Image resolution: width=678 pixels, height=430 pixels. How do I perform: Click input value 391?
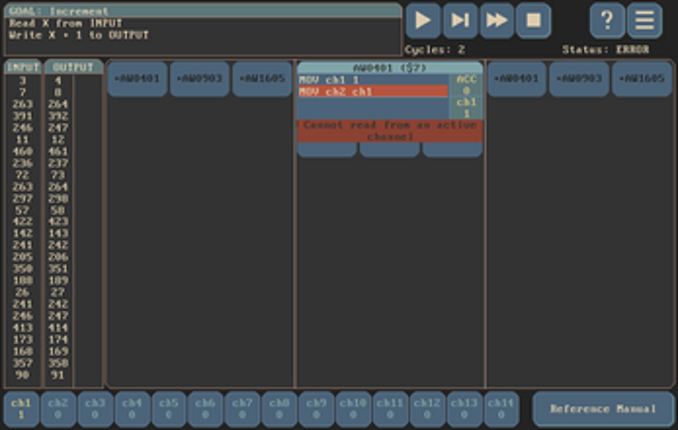pos(22,116)
